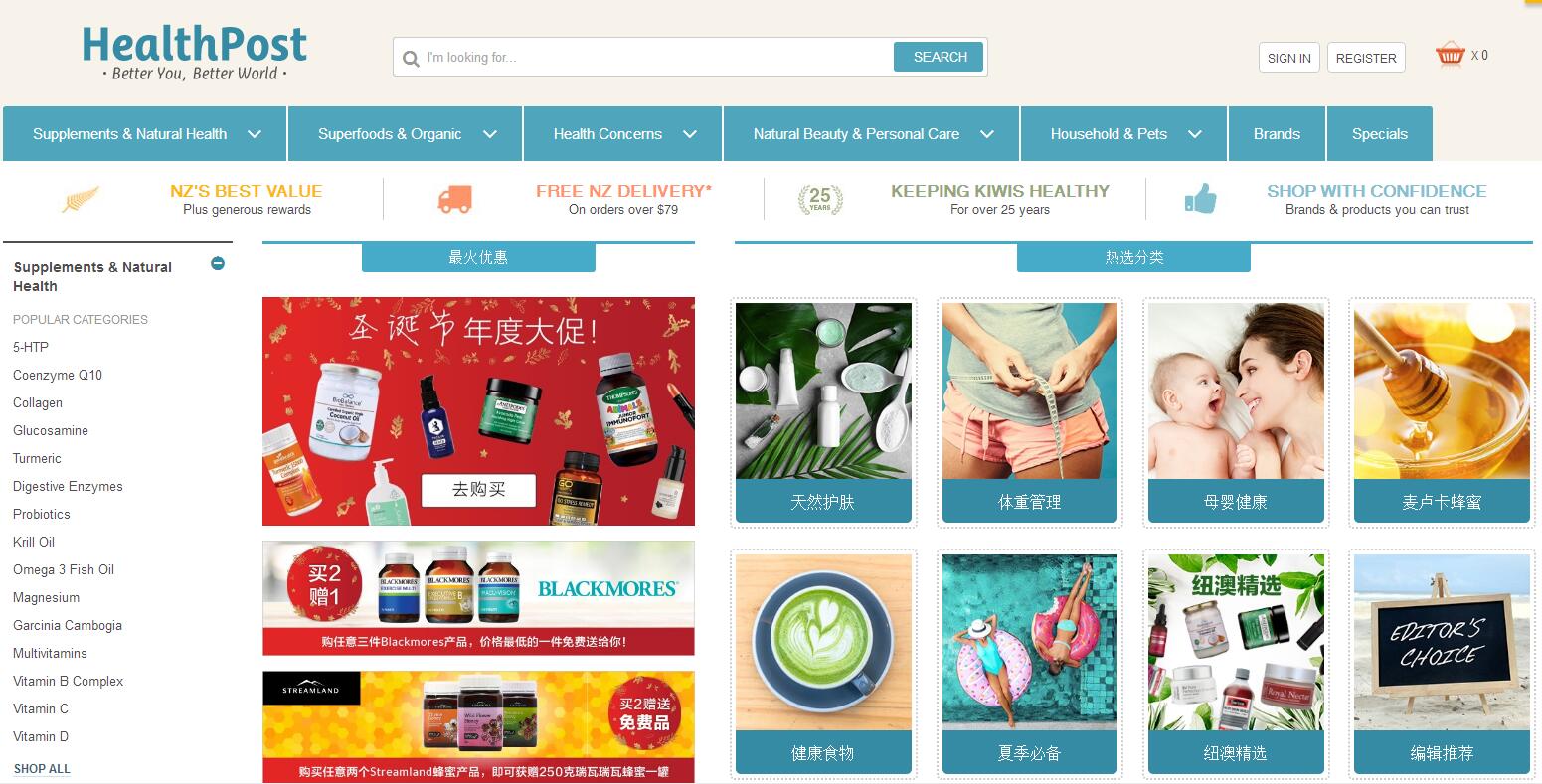Collapse the Supplements & Natural Health sidebar section
This screenshot has height=784, width=1542.
(x=218, y=263)
